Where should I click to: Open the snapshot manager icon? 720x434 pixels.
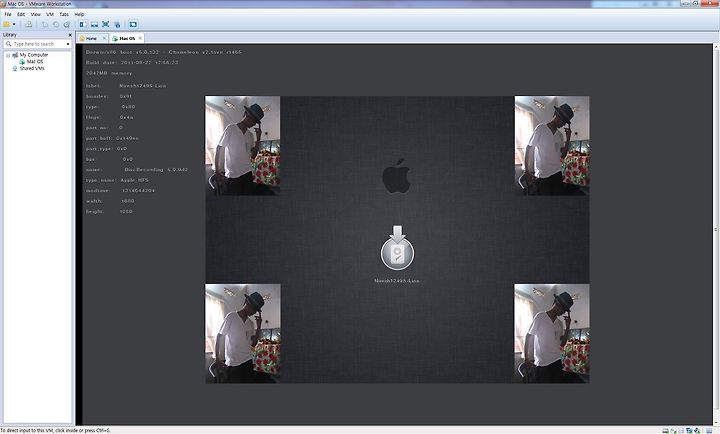click(67, 24)
